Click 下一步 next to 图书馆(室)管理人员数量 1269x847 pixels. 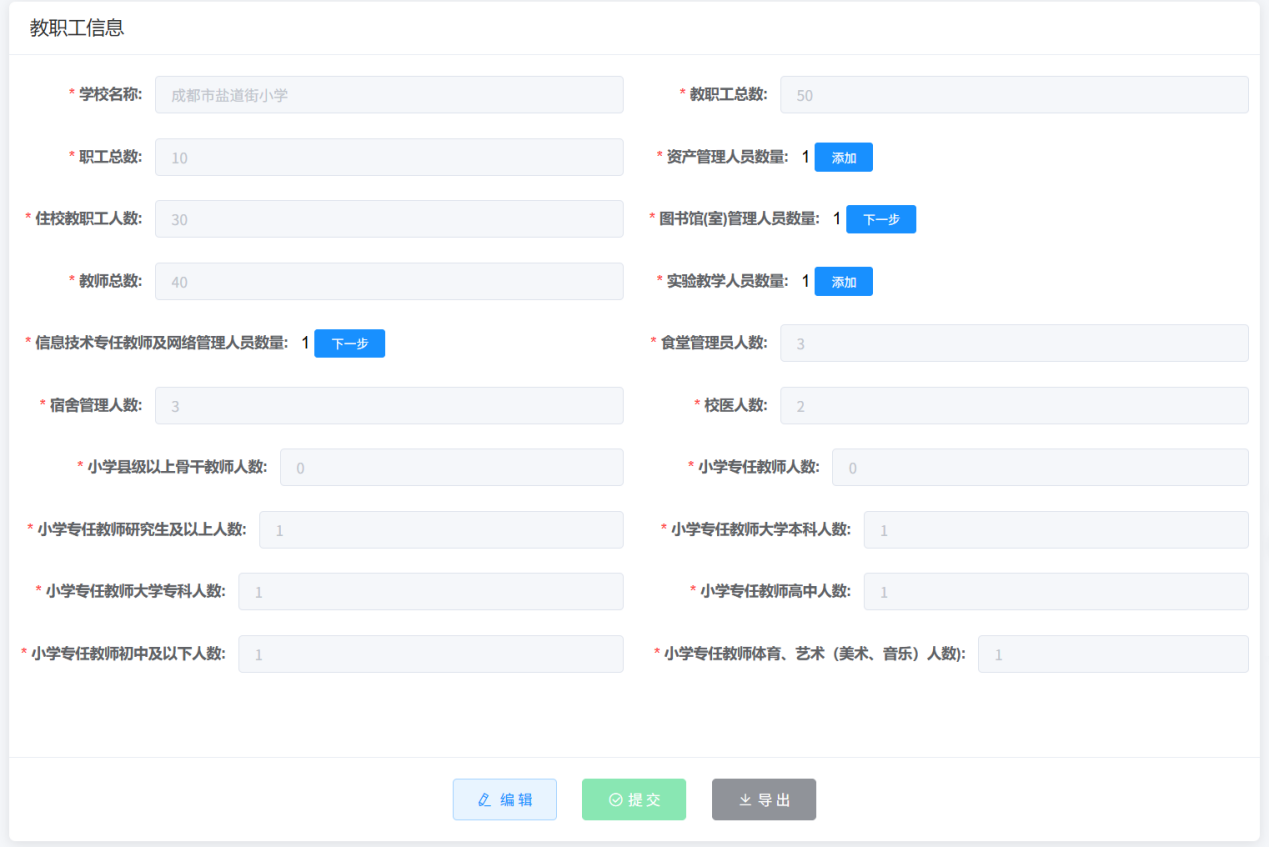tap(880, 219)
